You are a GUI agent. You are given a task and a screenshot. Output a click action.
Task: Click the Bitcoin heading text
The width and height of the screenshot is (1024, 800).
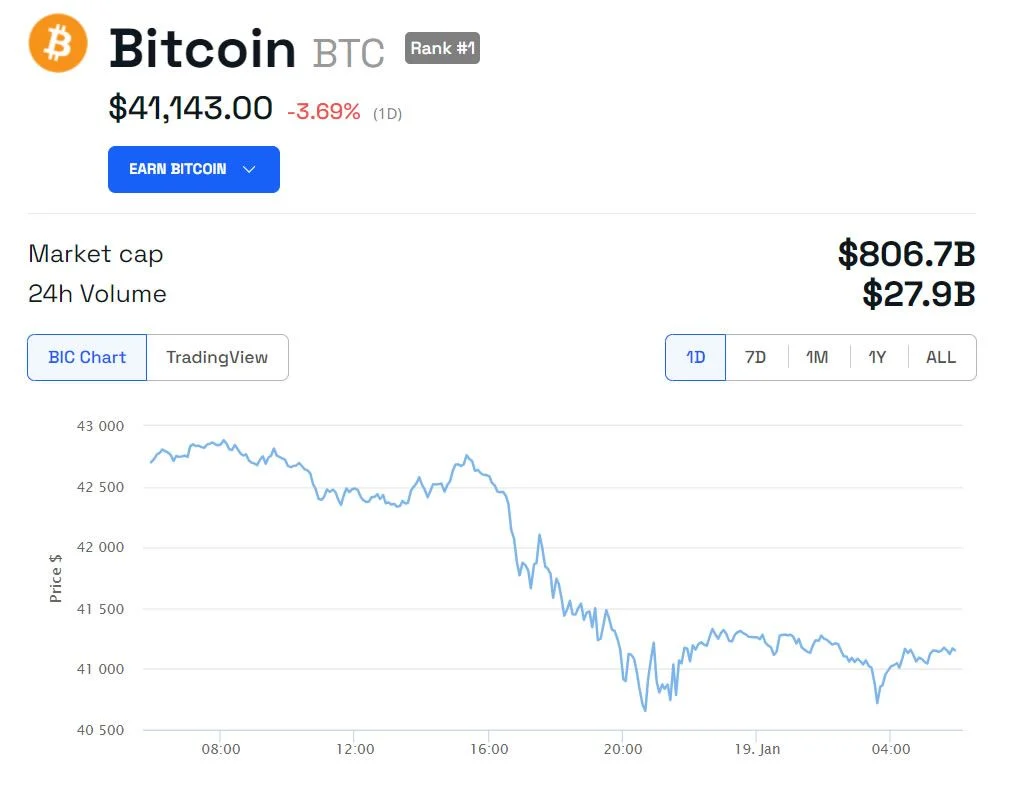[202, 48]
